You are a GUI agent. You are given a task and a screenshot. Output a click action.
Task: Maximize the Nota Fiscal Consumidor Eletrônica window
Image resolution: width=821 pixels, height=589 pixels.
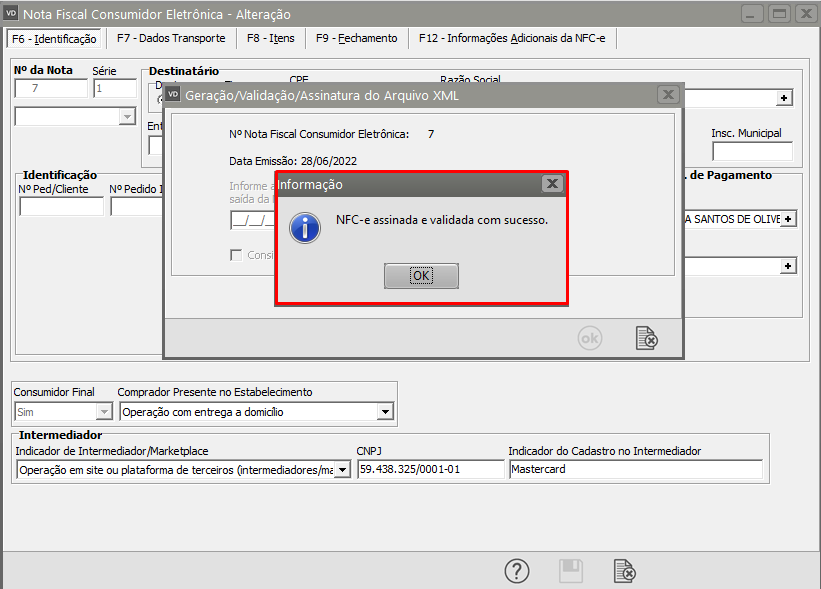(779, 14)
